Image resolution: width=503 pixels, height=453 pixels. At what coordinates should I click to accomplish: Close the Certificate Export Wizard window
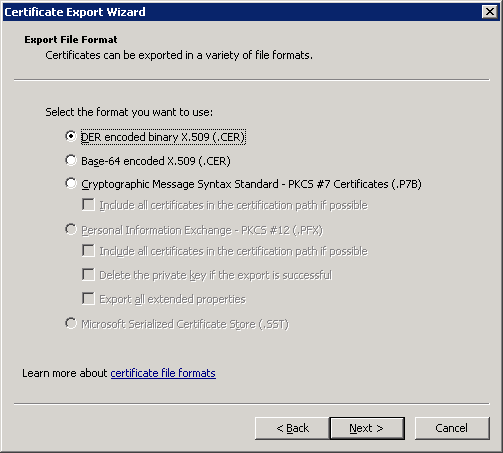point(490,12)
